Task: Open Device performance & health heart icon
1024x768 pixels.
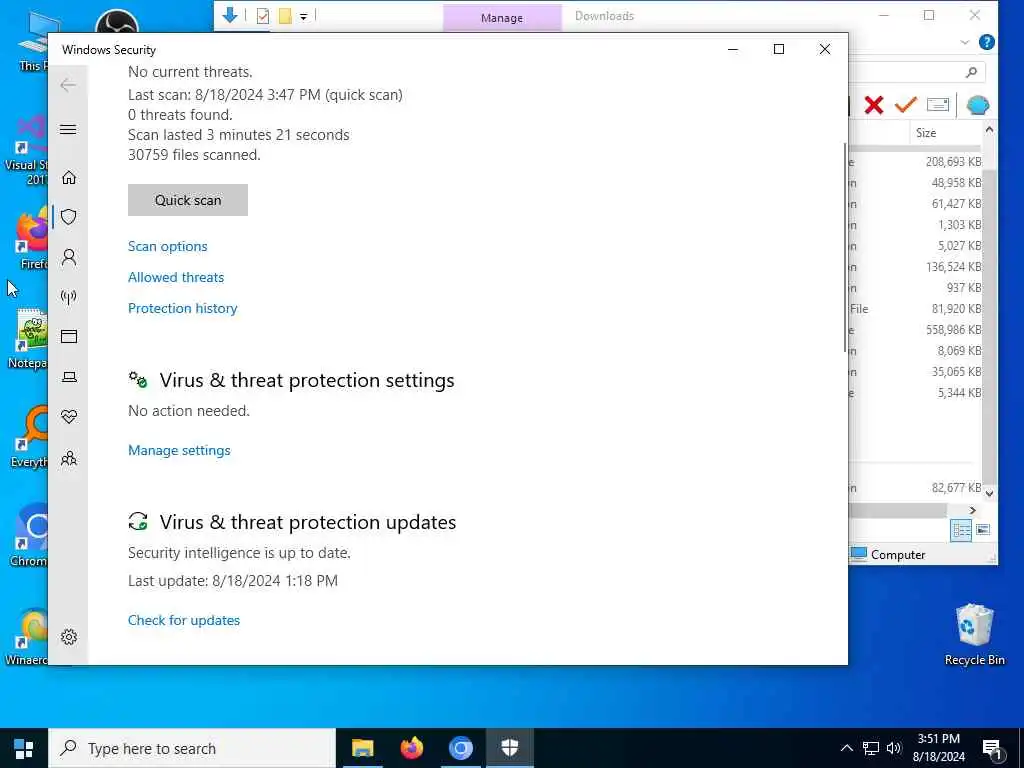Action: 69,417
